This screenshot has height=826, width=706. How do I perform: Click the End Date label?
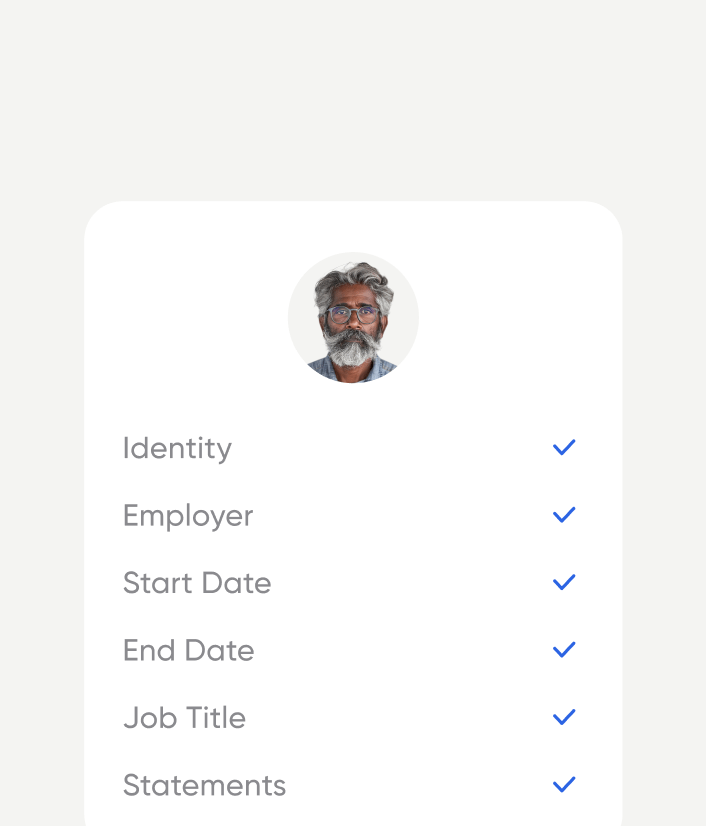coord(188,650)
